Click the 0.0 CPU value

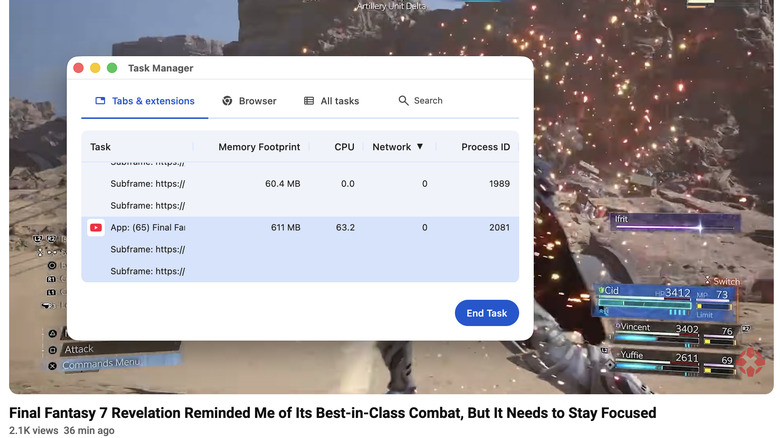click(x=348, y=184)
